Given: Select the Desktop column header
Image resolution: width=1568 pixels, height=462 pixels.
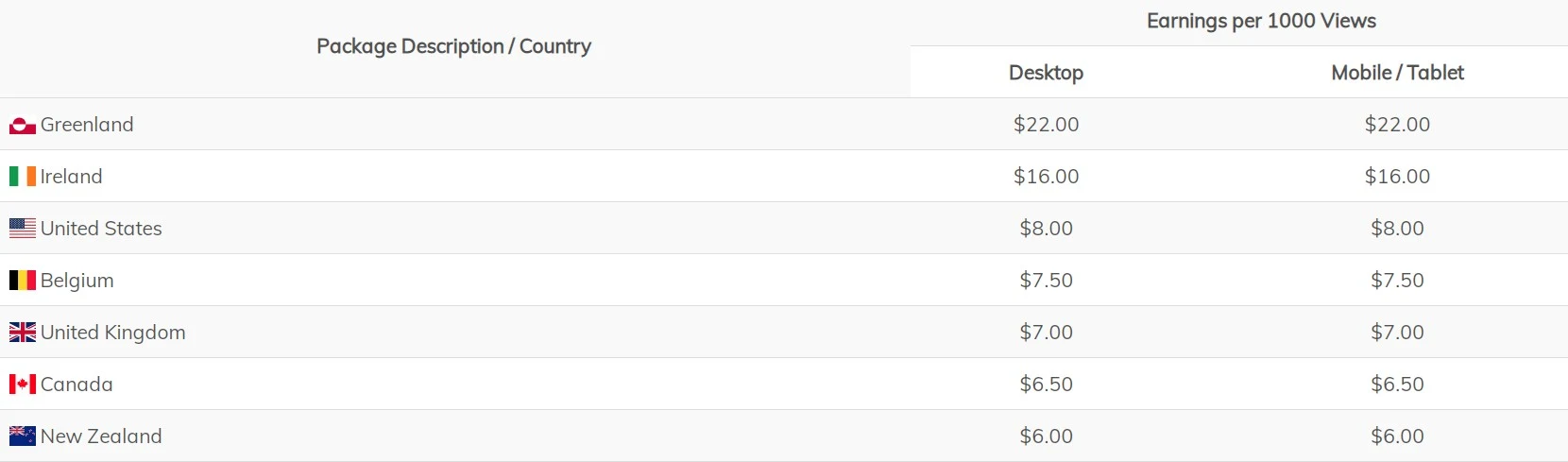Looking at the screenshot, I should [1046, 73].
